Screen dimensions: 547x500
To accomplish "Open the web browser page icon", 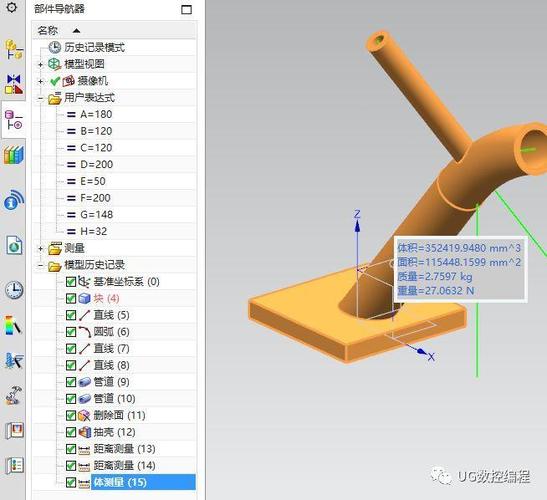I will tap(14, 245).
